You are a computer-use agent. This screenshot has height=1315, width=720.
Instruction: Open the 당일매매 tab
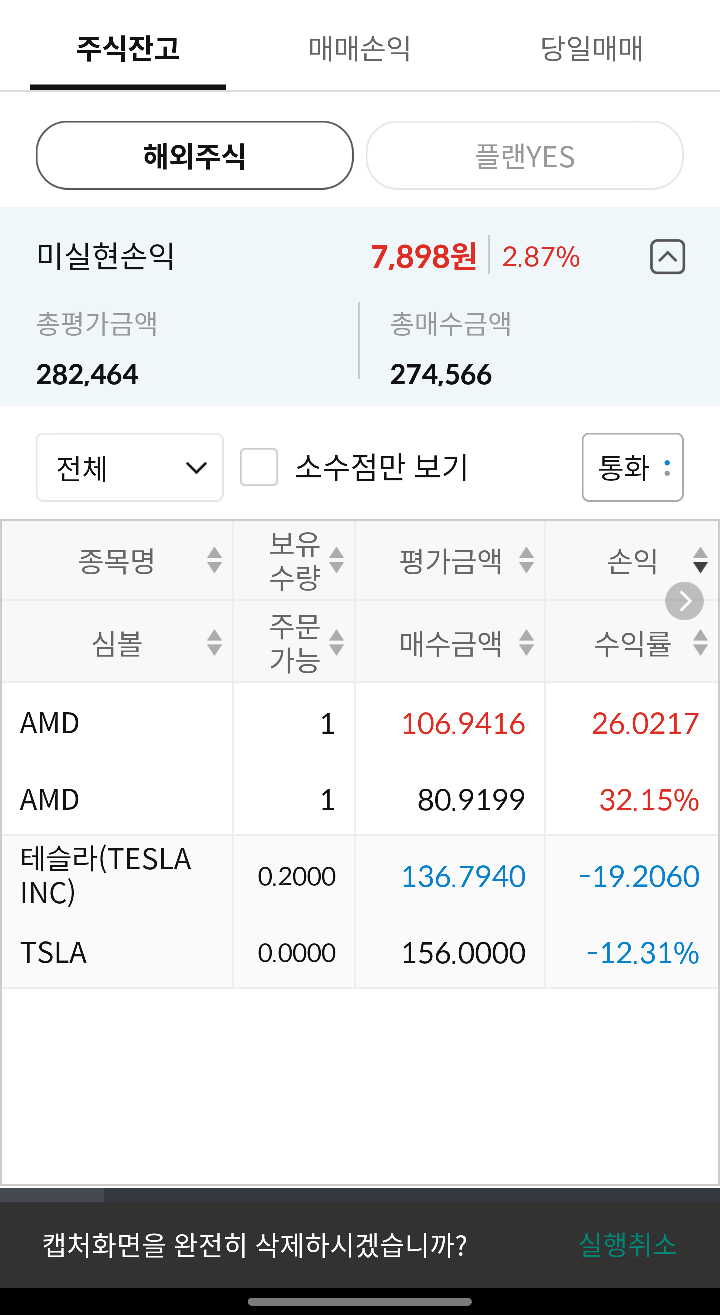(592, 48)
